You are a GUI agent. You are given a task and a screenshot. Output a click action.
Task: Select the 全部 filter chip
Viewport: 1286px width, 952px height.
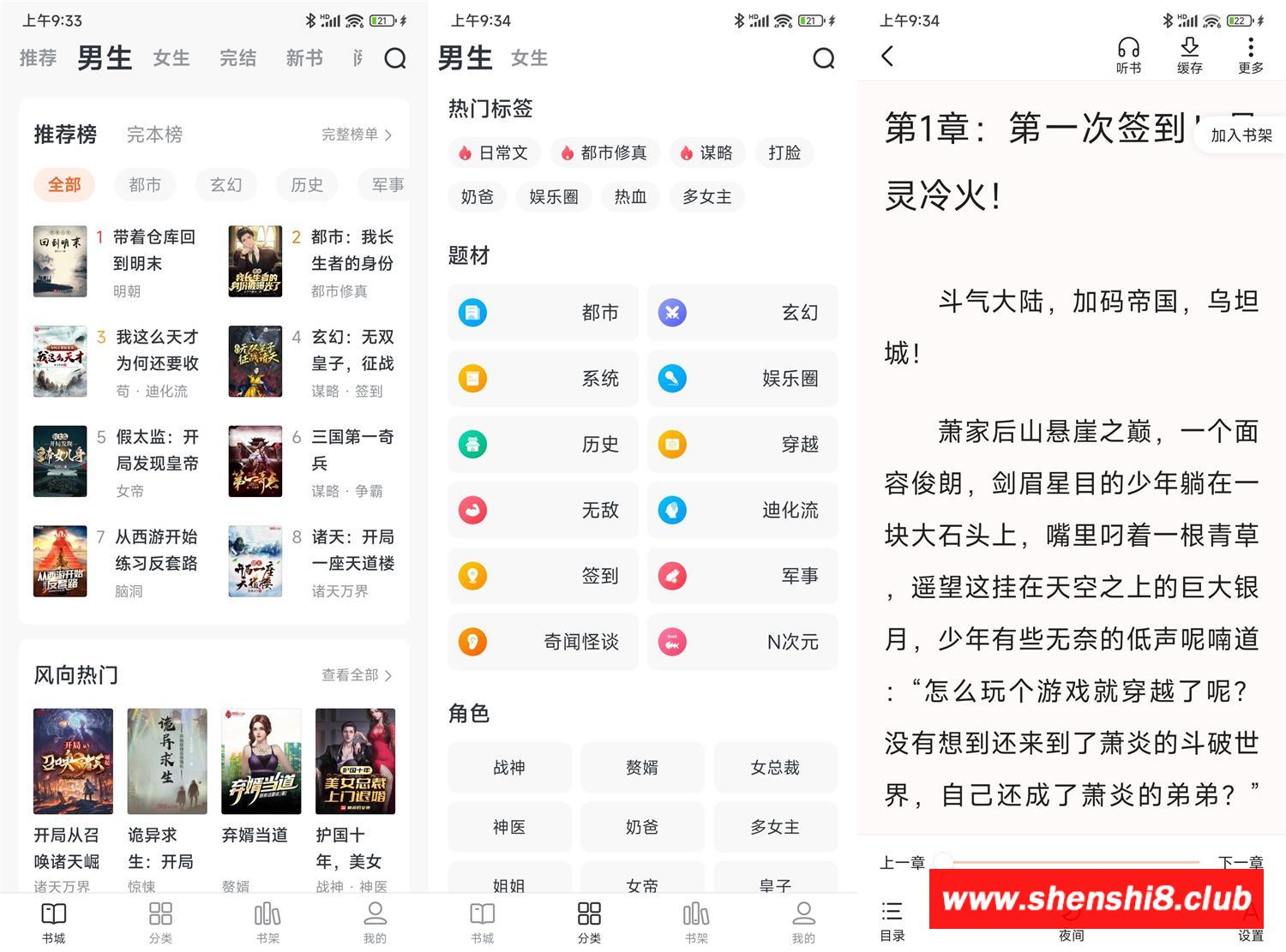tap(64, 184)
